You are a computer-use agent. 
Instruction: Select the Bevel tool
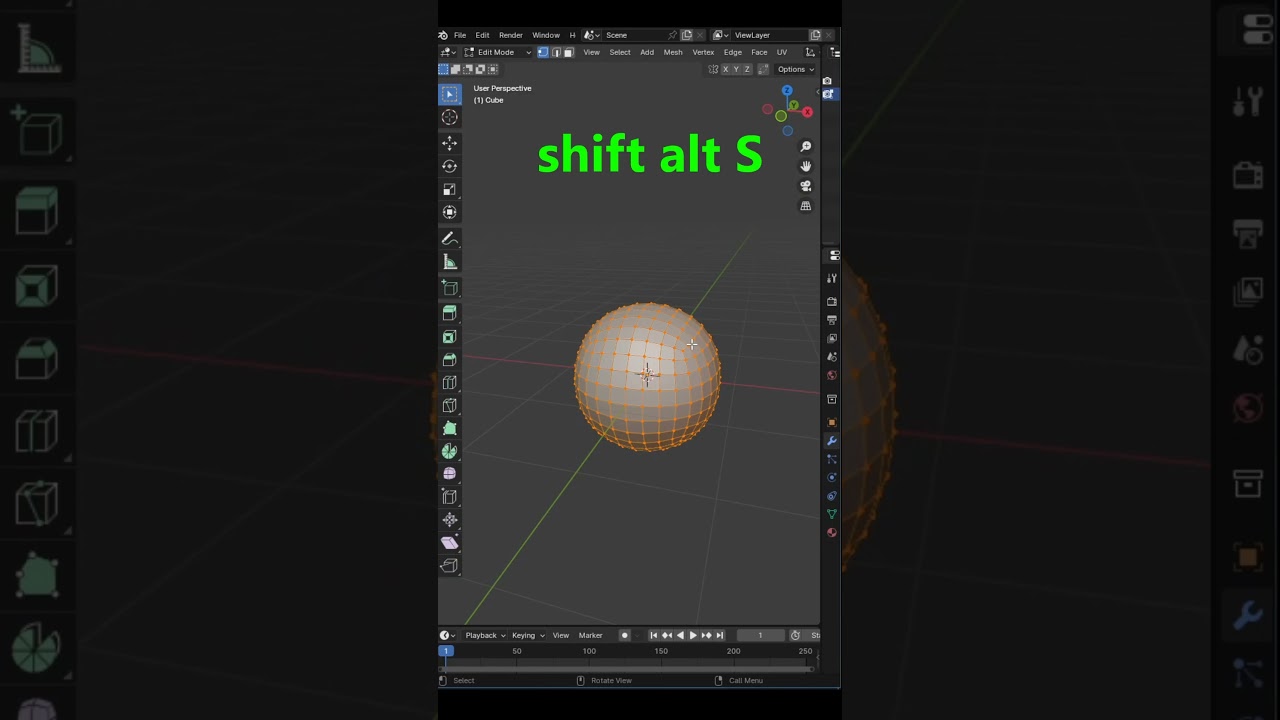point(450,360)
